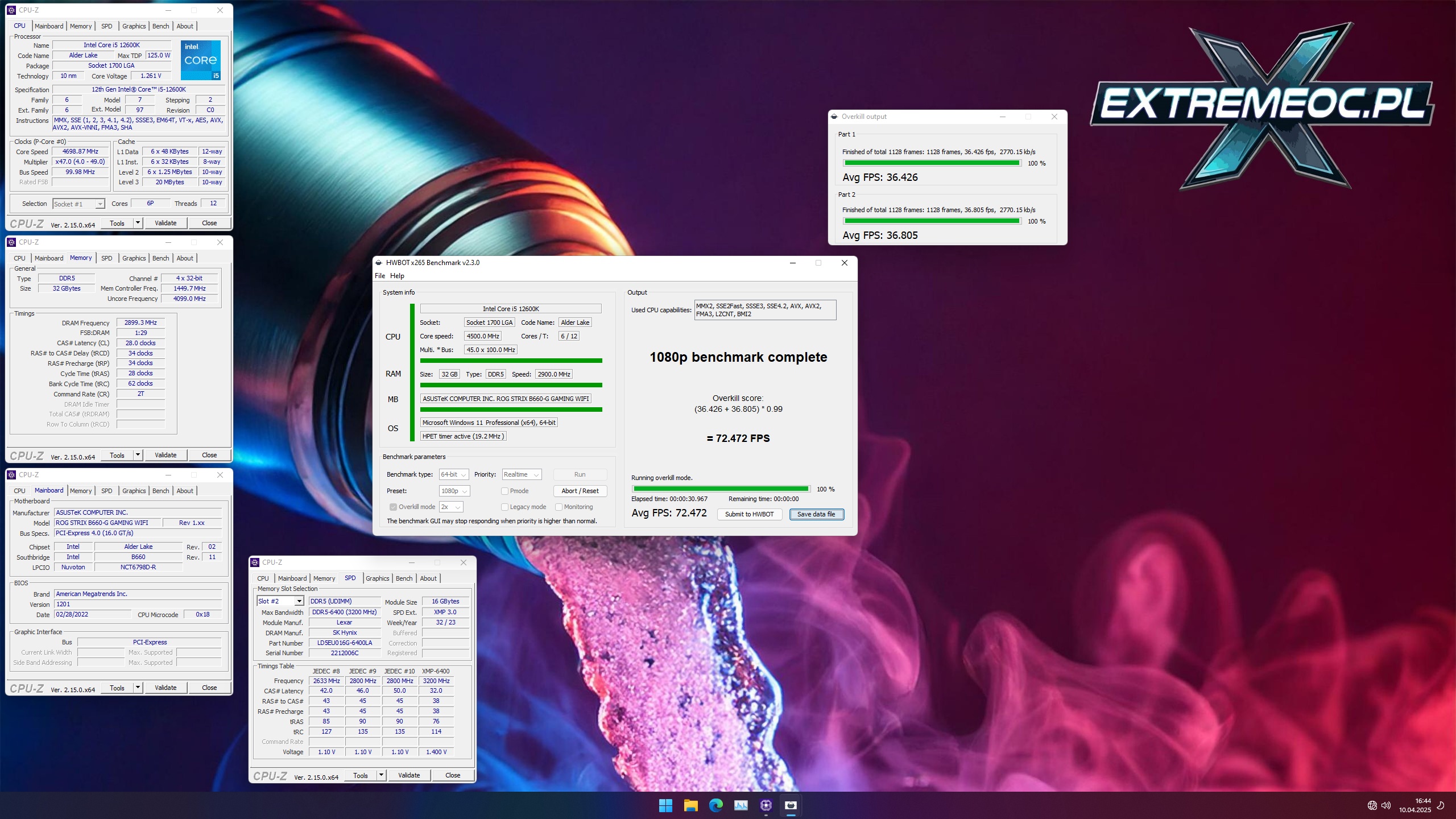
Task: Switch to Graphics tab in Memory CPU-Z window
Action: pyautogui.click(x=134, y=258)
